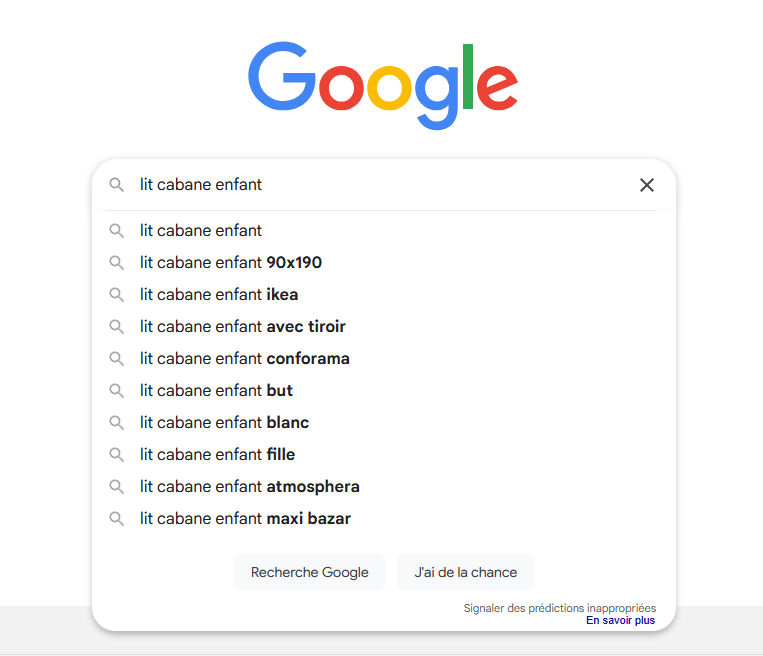
Task: Click the Google logo
Action: (x=383, y=84)
